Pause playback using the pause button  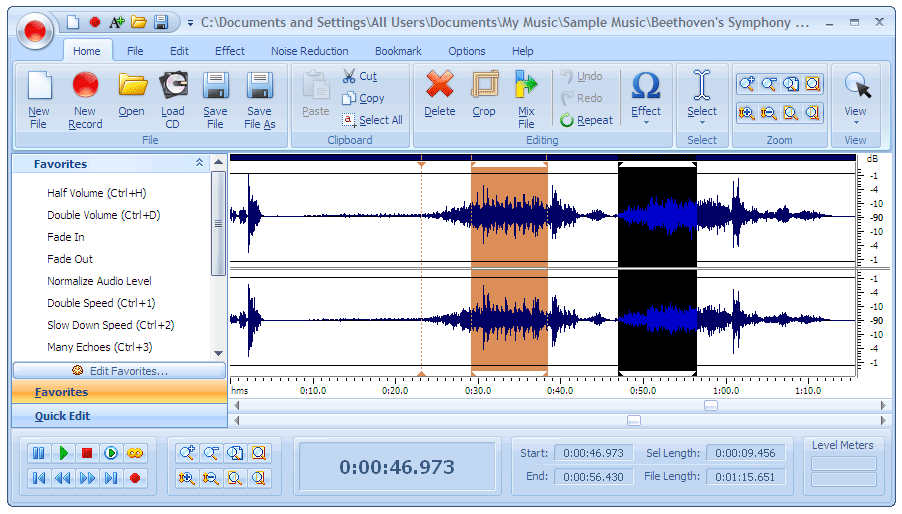(39, 453)
